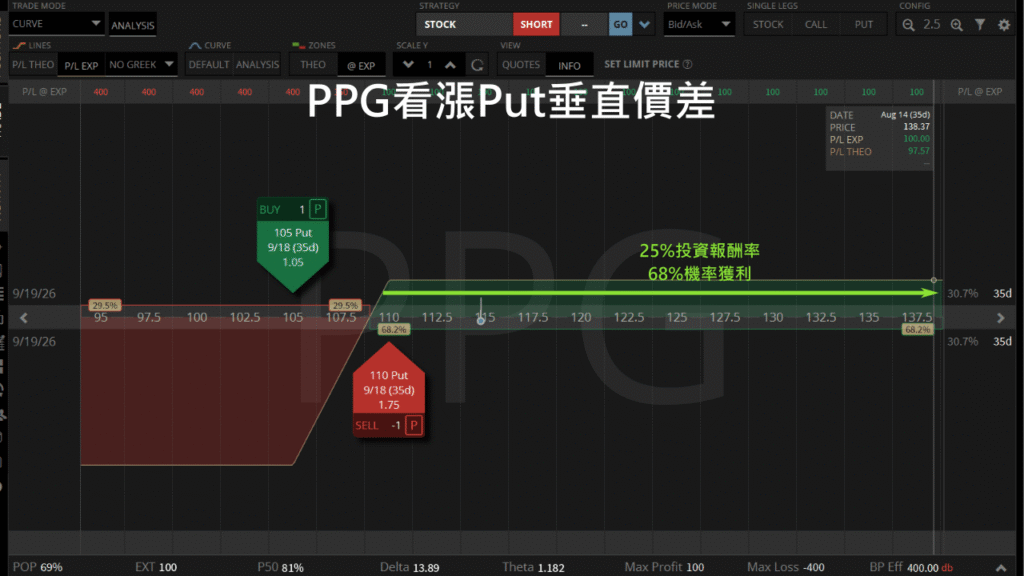Toggle the P/L EXP line
This screenshot has width=1024, height=576.
pyautogui.click(x=81, y=65)
